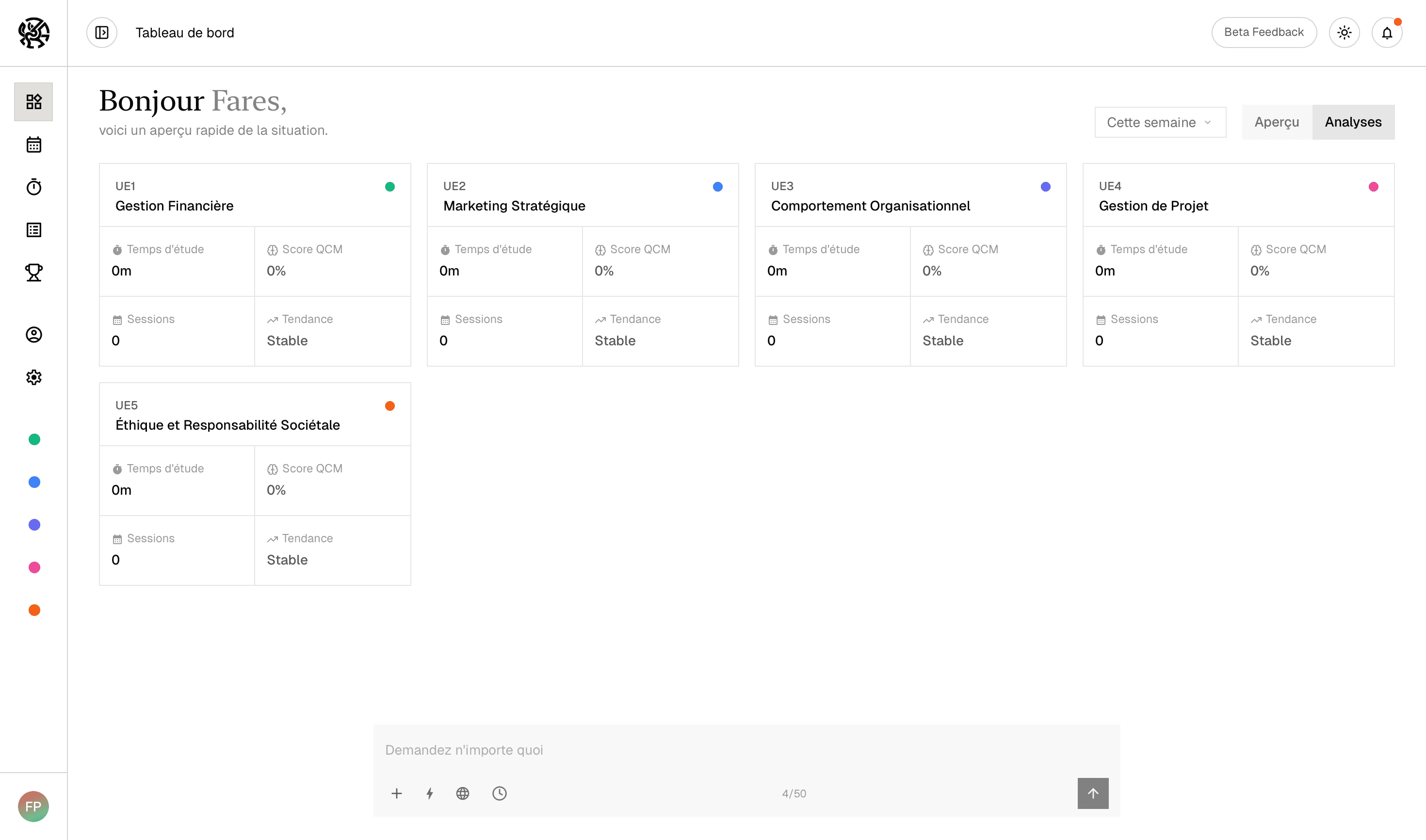Image resolution: width=1426 pixels, height=840 pixels.
Task: Open the trophy achievements section
Action: 33,272
